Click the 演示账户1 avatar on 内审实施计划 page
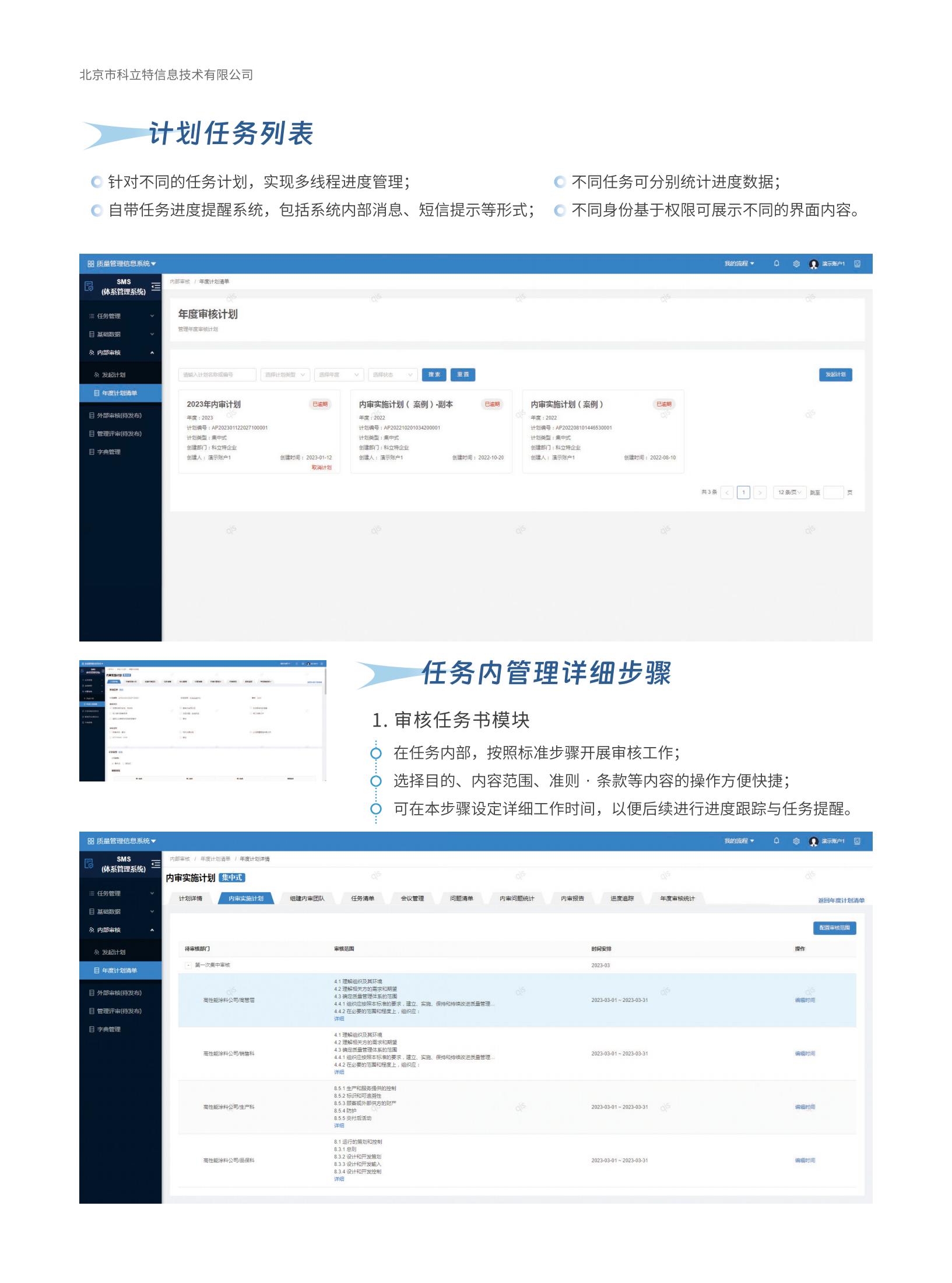Viewport: 952px width, 1283px height. 814,842
